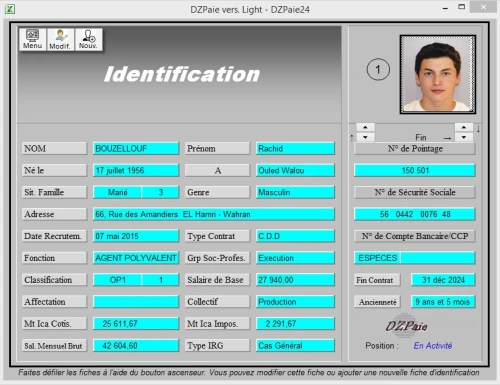This screenshot has height=385, width=500.
Task: Click the left spinner down arrow
Action: [365, 137]
